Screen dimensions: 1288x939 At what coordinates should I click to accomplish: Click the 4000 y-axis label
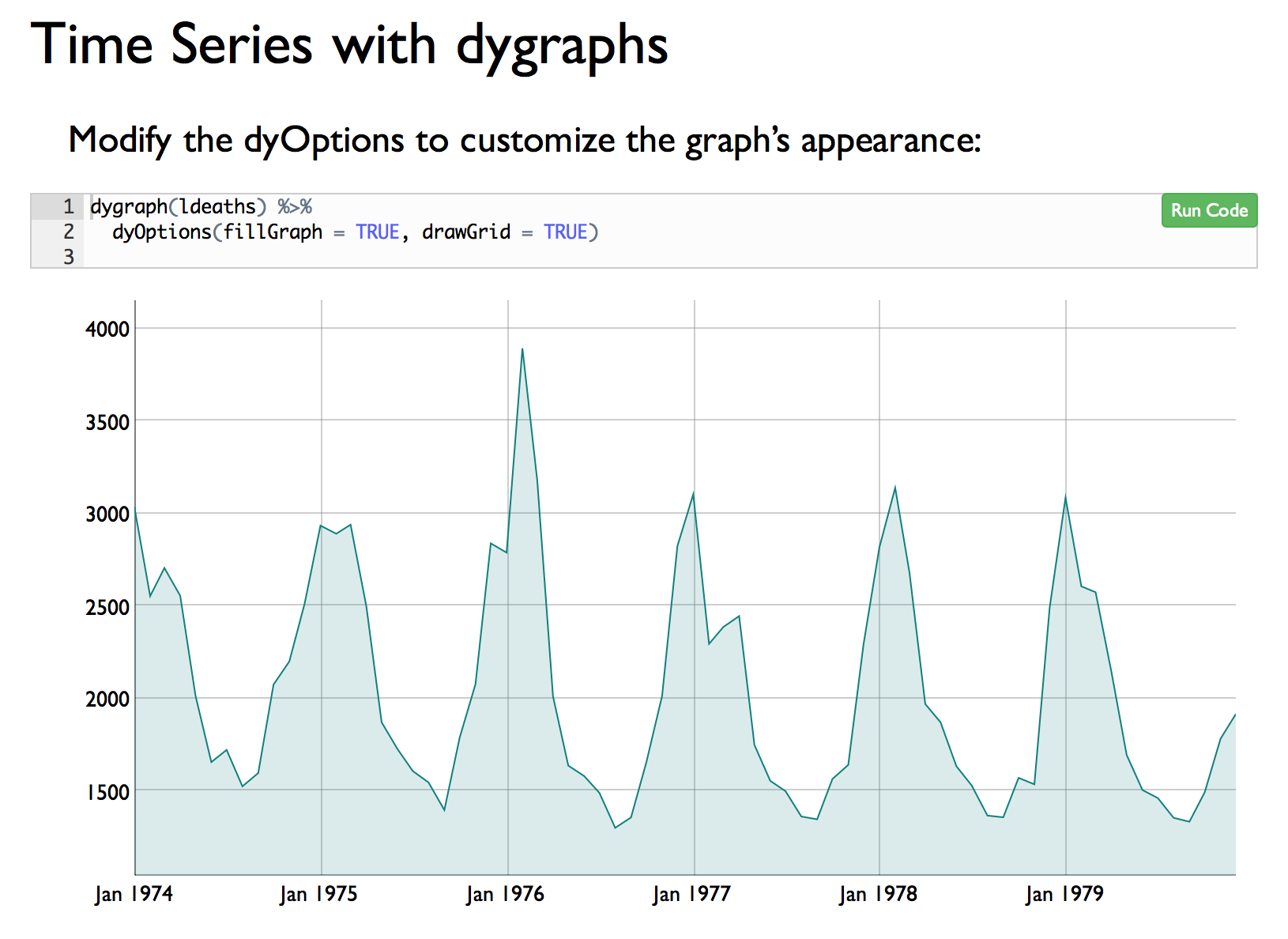tap(107, 329)
